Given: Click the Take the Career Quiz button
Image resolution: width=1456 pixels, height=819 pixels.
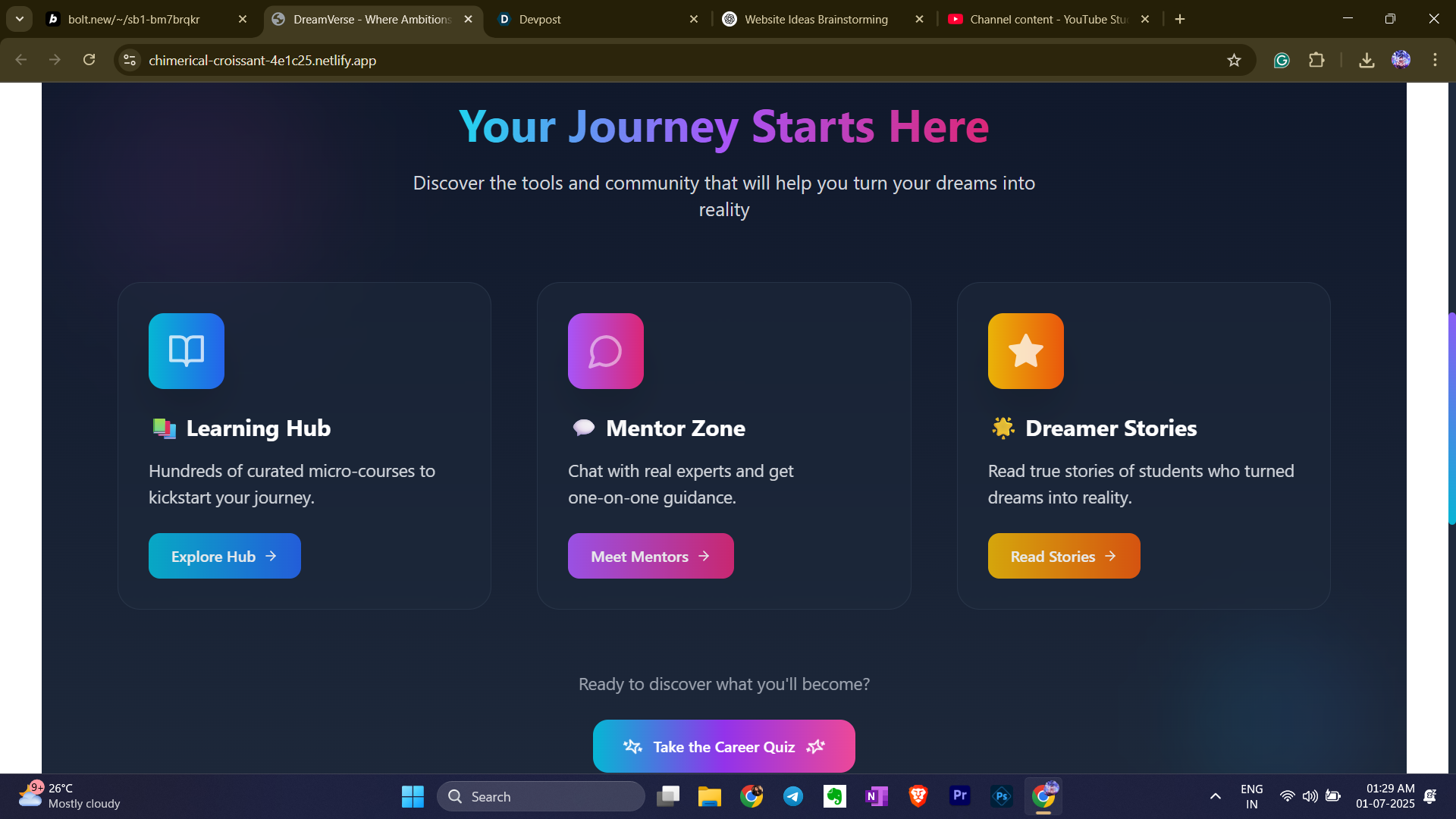Looking at the screenshot, I should point(723,746).
